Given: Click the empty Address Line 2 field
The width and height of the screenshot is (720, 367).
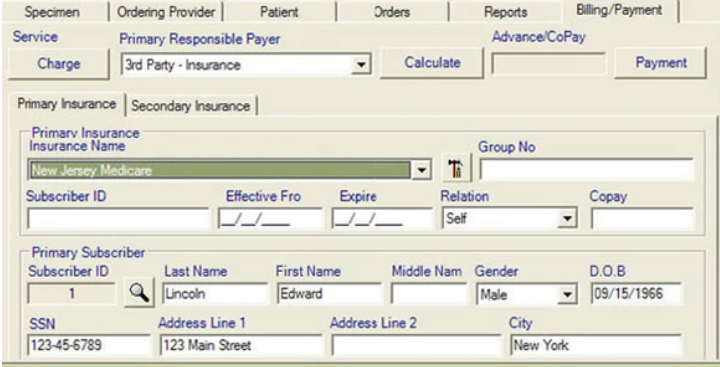Looking at the screenshot, I should 416,345.
